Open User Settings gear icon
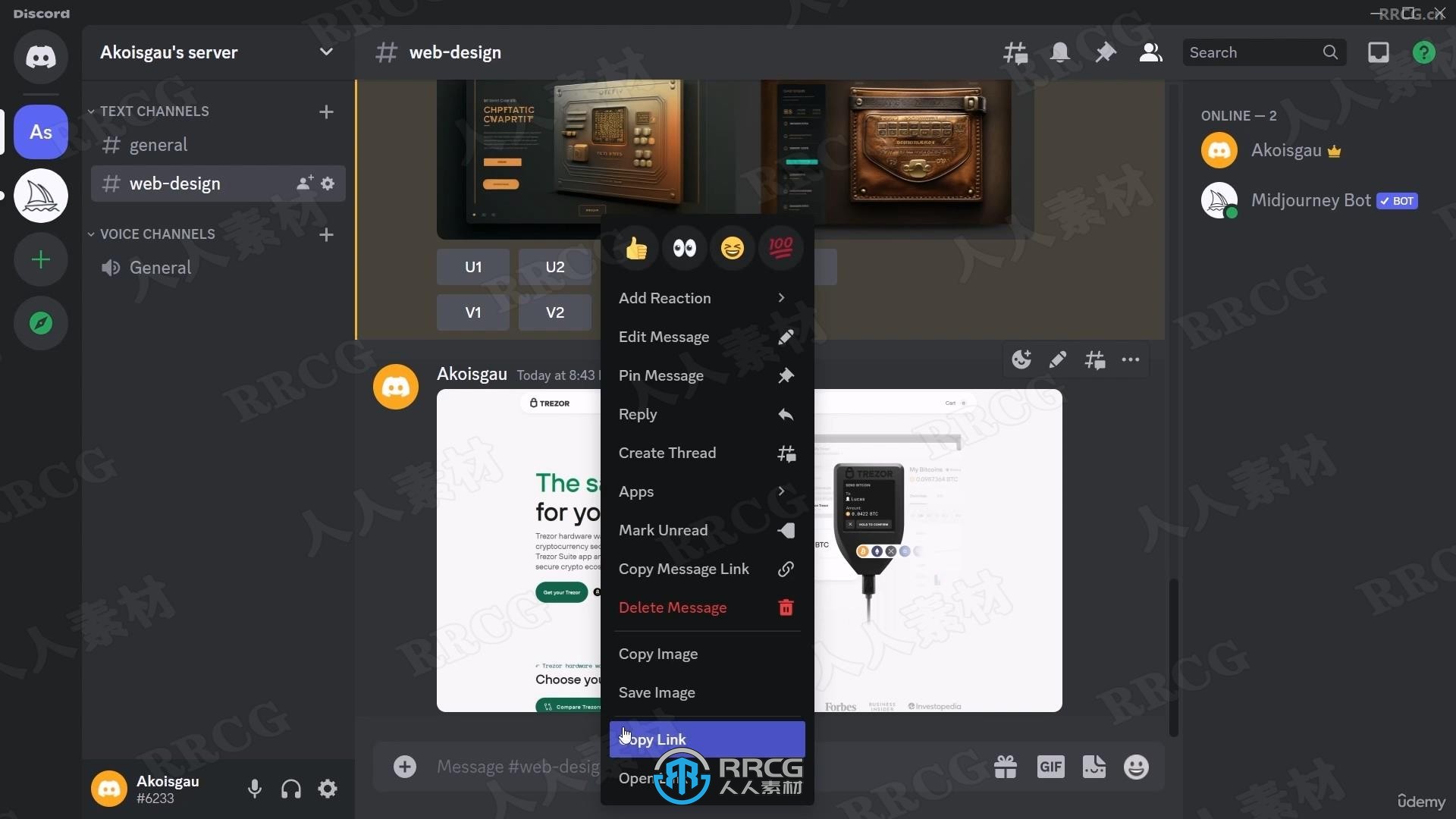Screen dimensions: 1456x819 [328, 789]
